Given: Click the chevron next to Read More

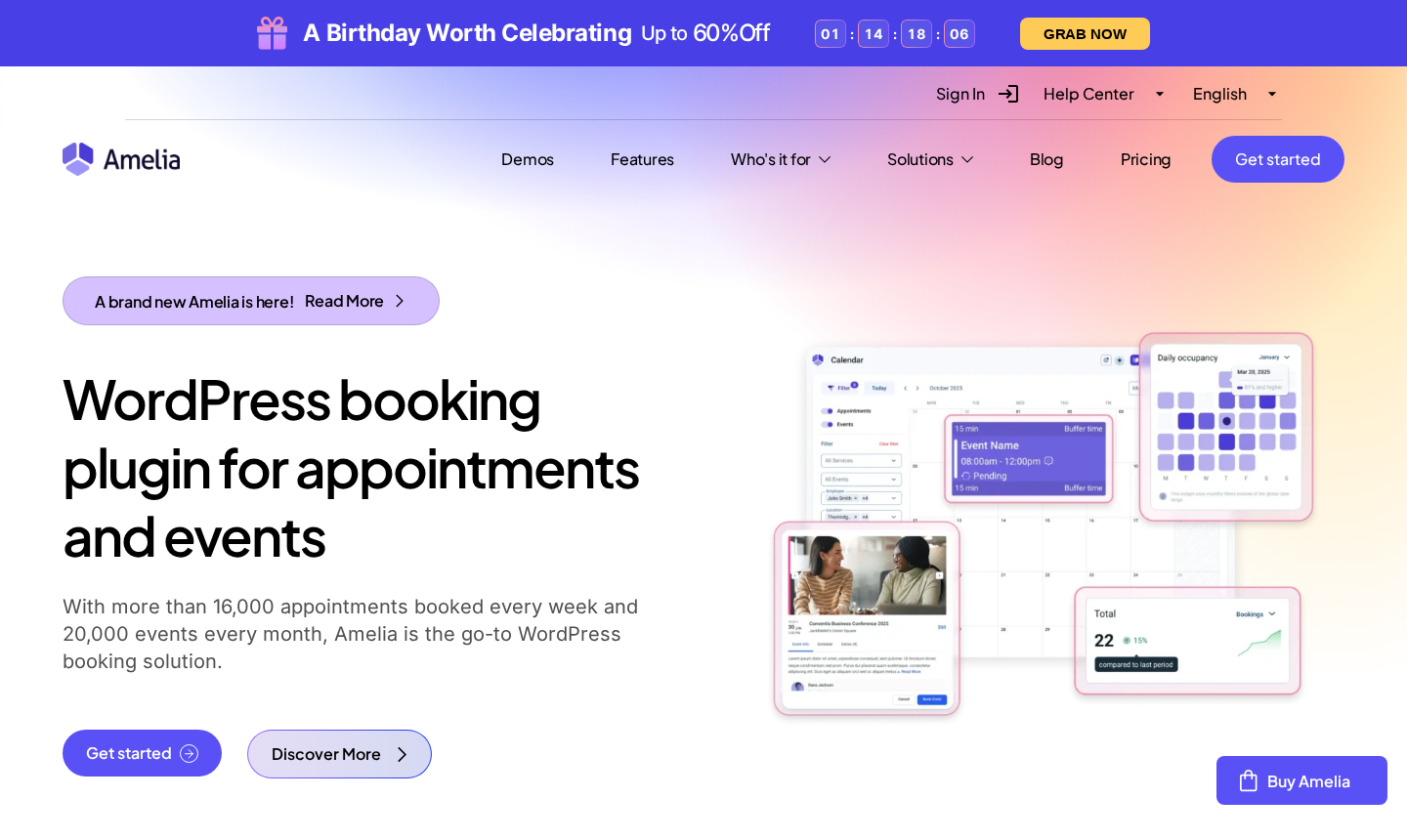Looking at the screenshot, I should pos(400,301).
